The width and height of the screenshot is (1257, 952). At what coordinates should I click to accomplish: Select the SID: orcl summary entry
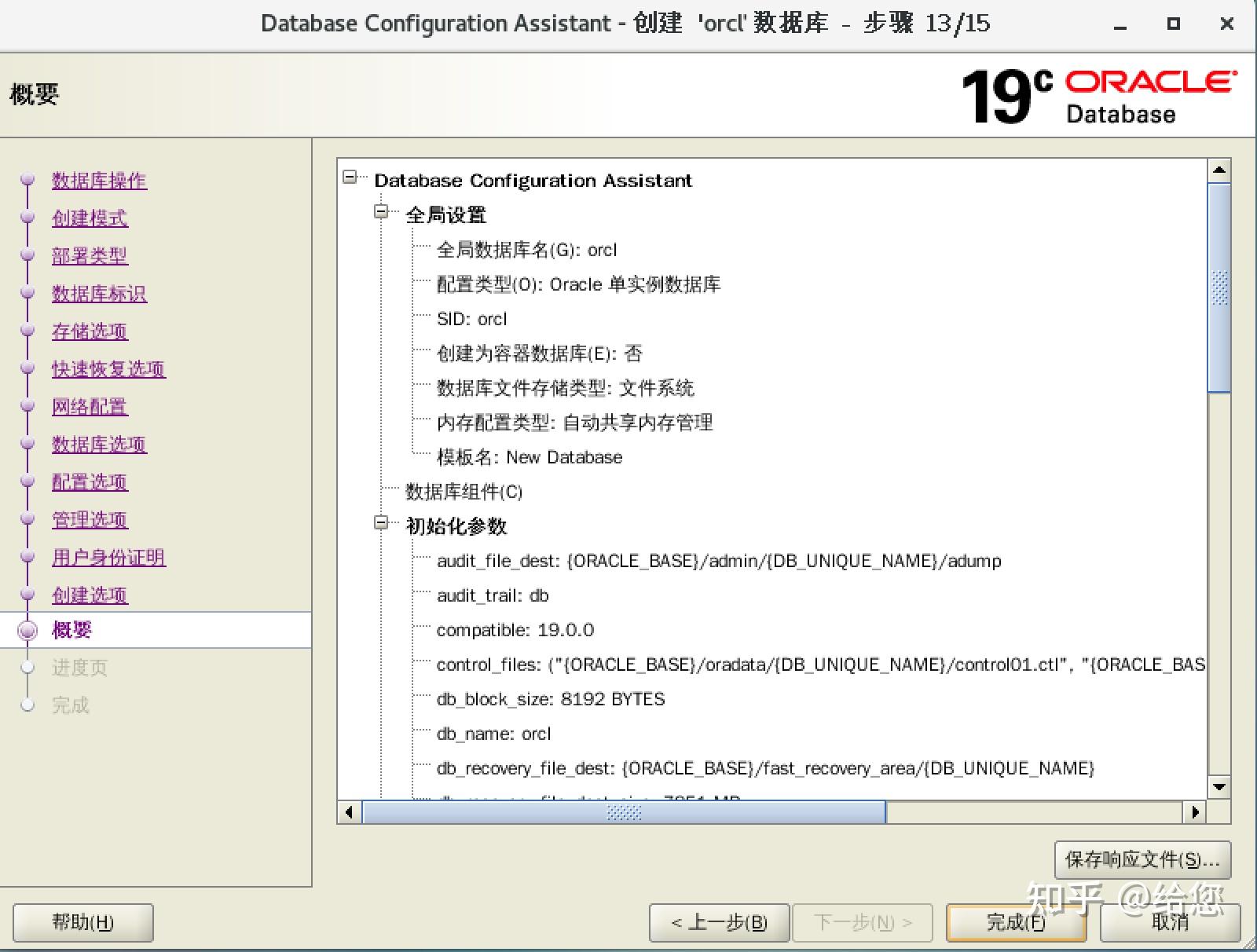tap(471, 319)
